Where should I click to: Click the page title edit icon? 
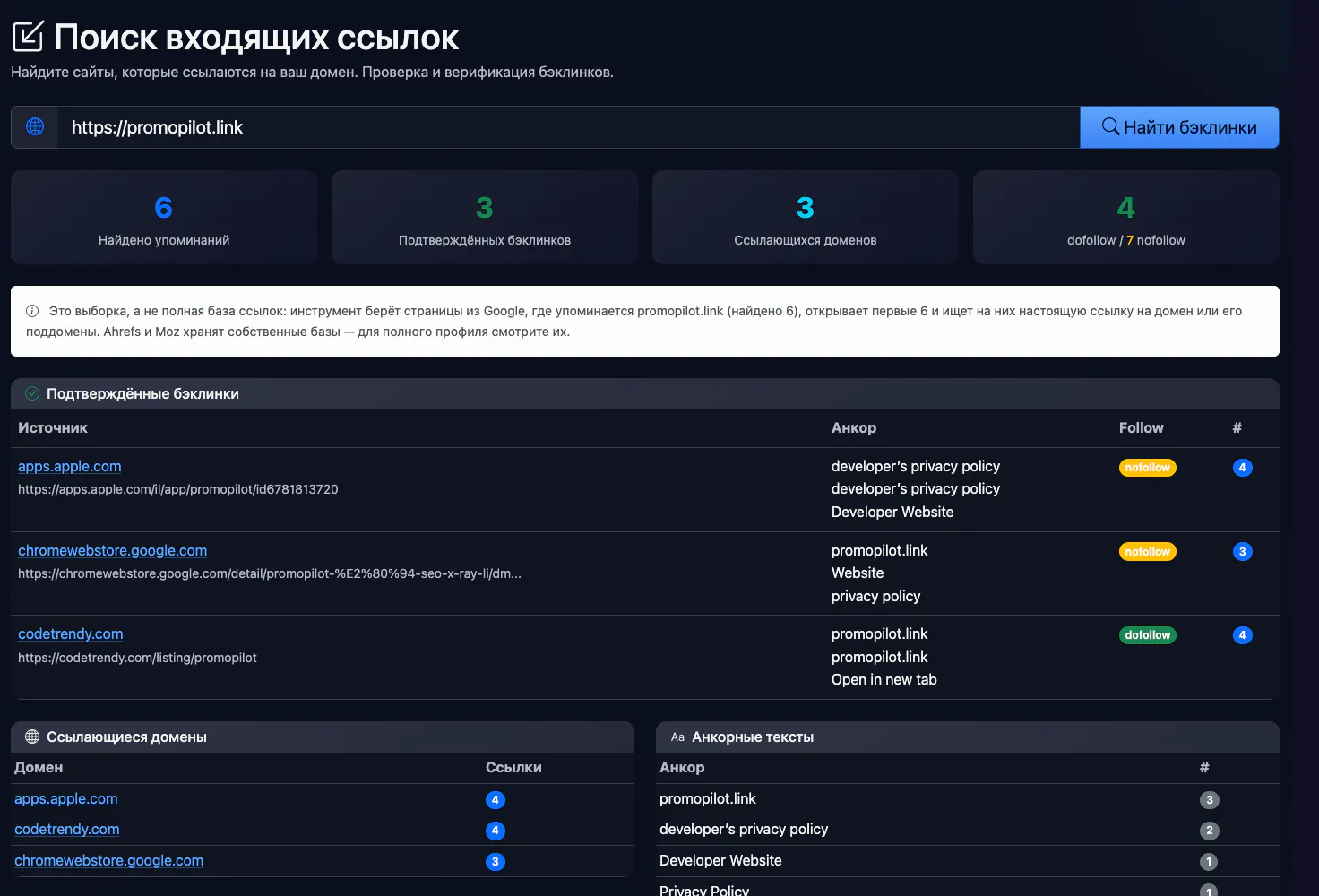tap(28, 37)
